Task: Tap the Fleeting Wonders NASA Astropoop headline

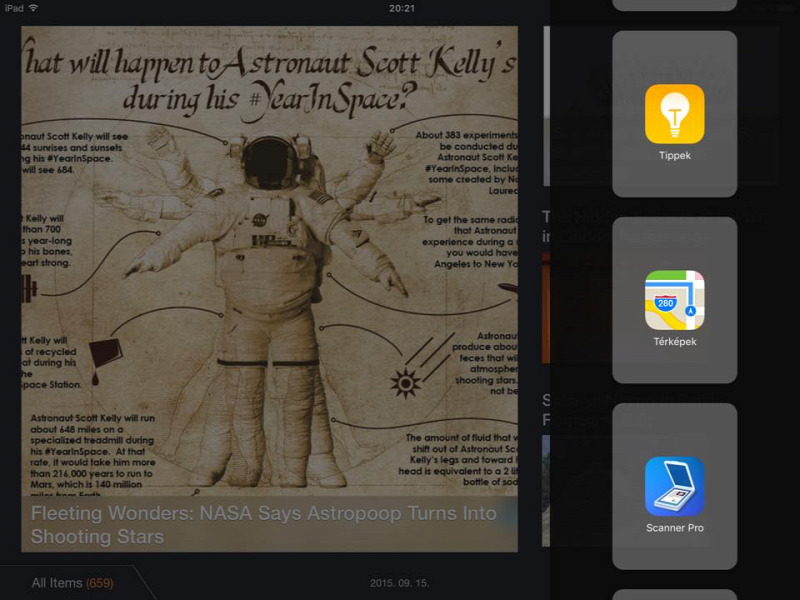Action: pyautogui.click(x=263, y=524)
